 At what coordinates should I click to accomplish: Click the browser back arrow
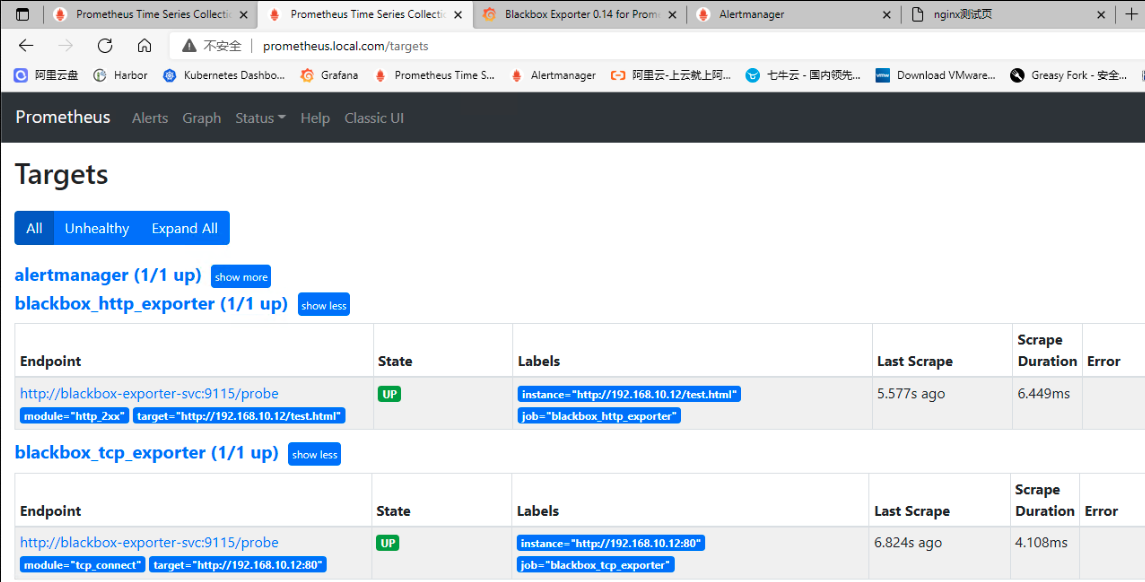pyautogui.click(x=26, y=45)
